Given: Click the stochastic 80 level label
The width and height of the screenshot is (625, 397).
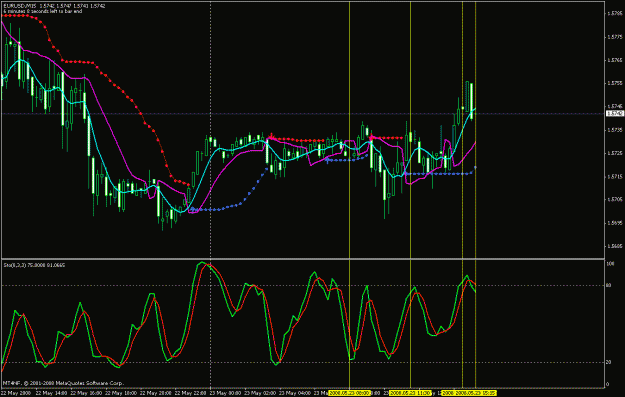Looking at the screenshot, I should 609,285.
